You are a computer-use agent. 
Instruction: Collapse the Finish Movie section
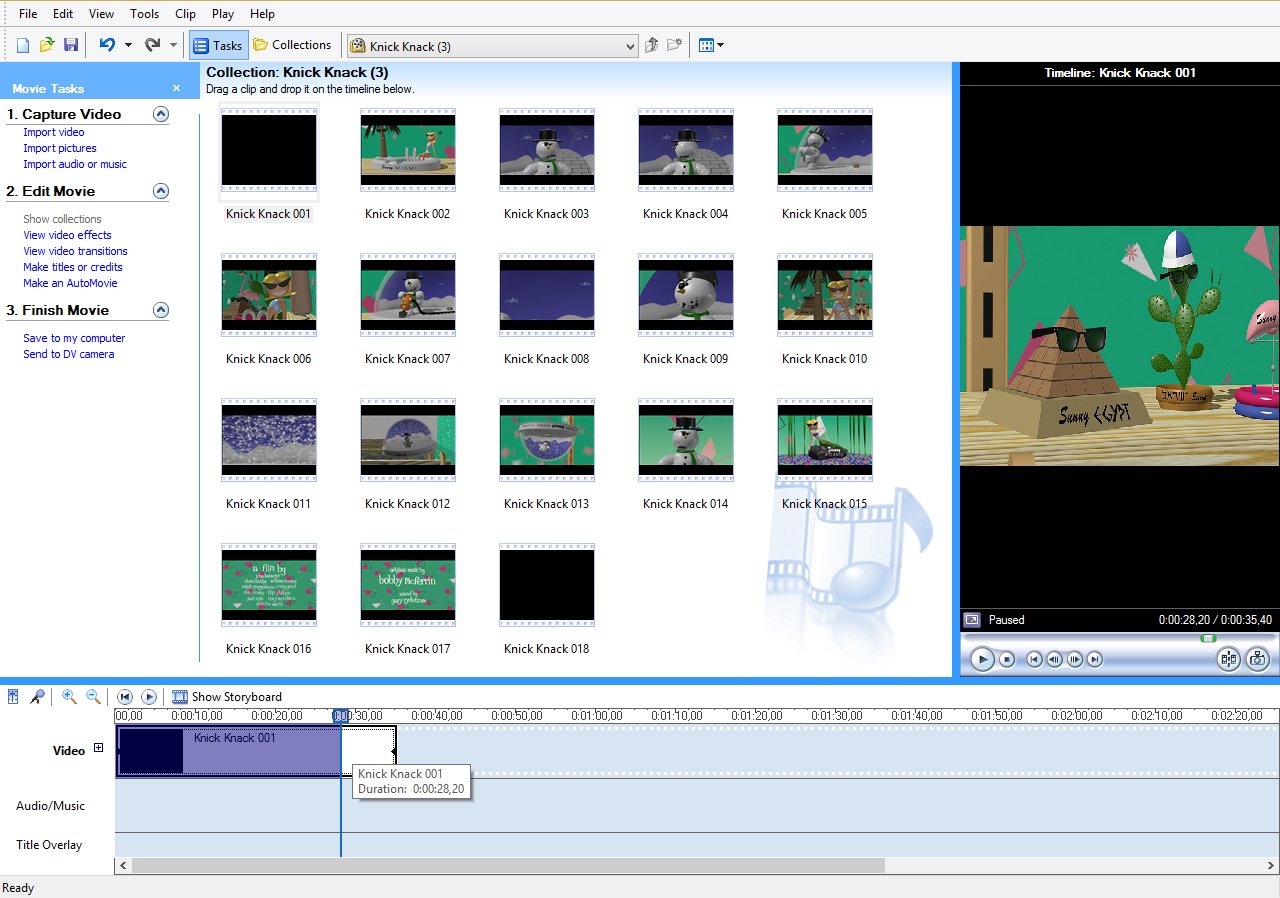pos(161,310)
